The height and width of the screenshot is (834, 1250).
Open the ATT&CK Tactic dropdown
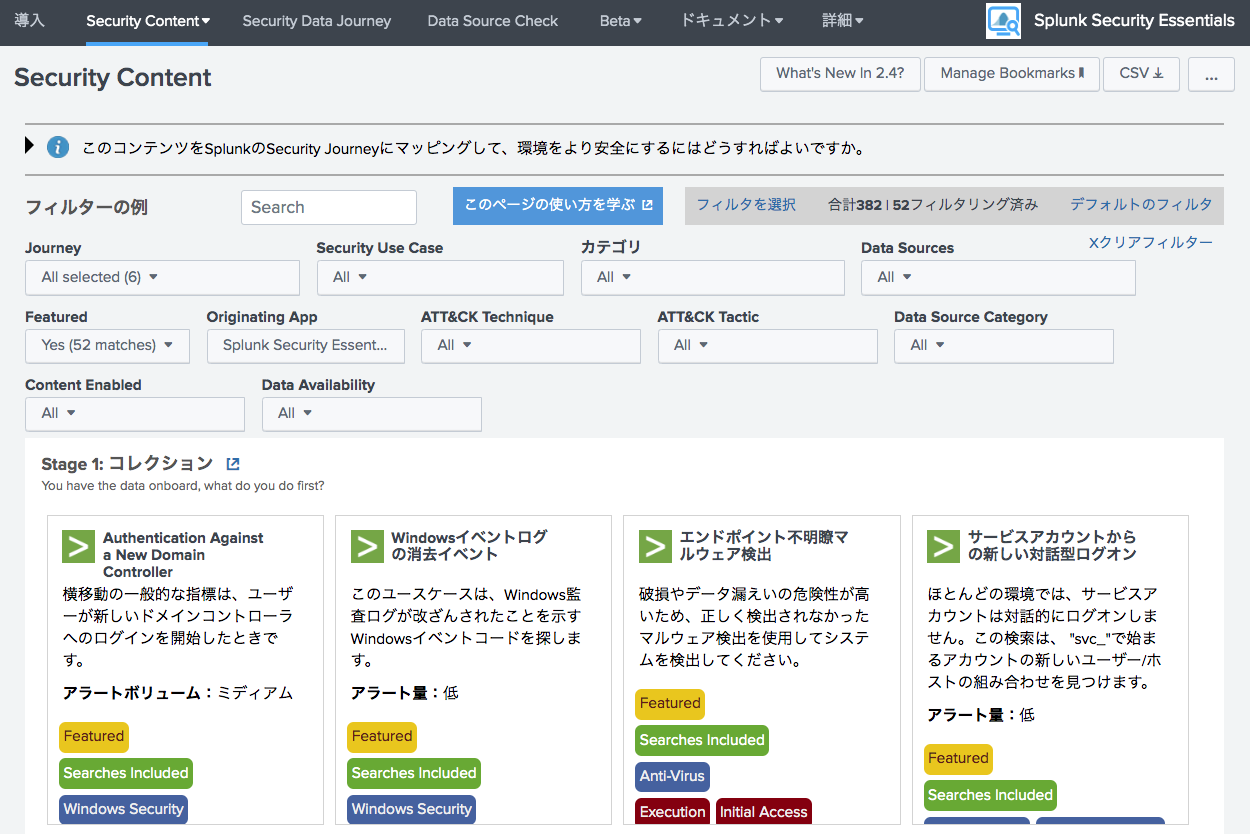(x=767, y=345)
